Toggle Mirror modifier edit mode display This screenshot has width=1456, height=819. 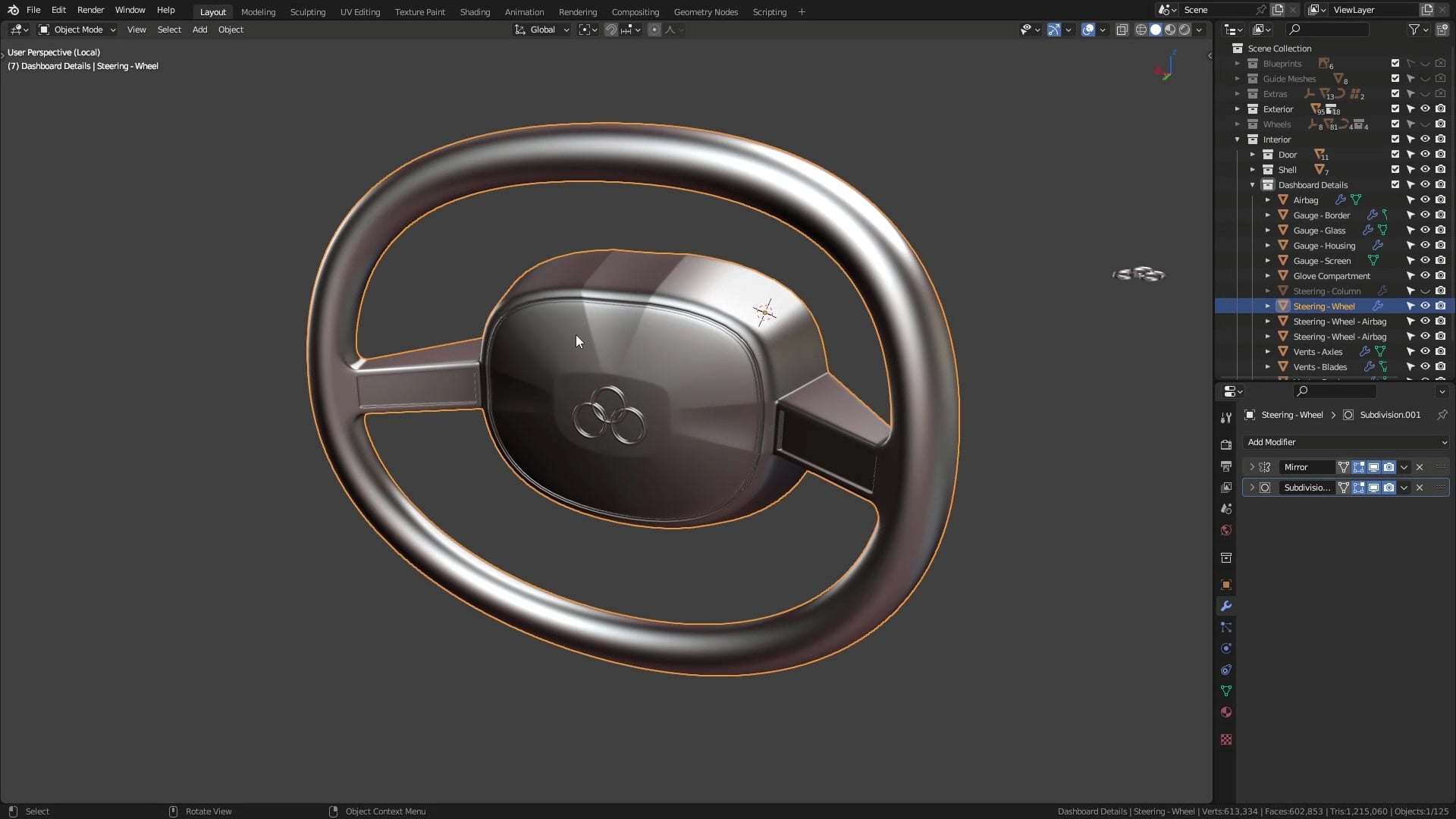pyautogui.click(x=1359, y=467)
